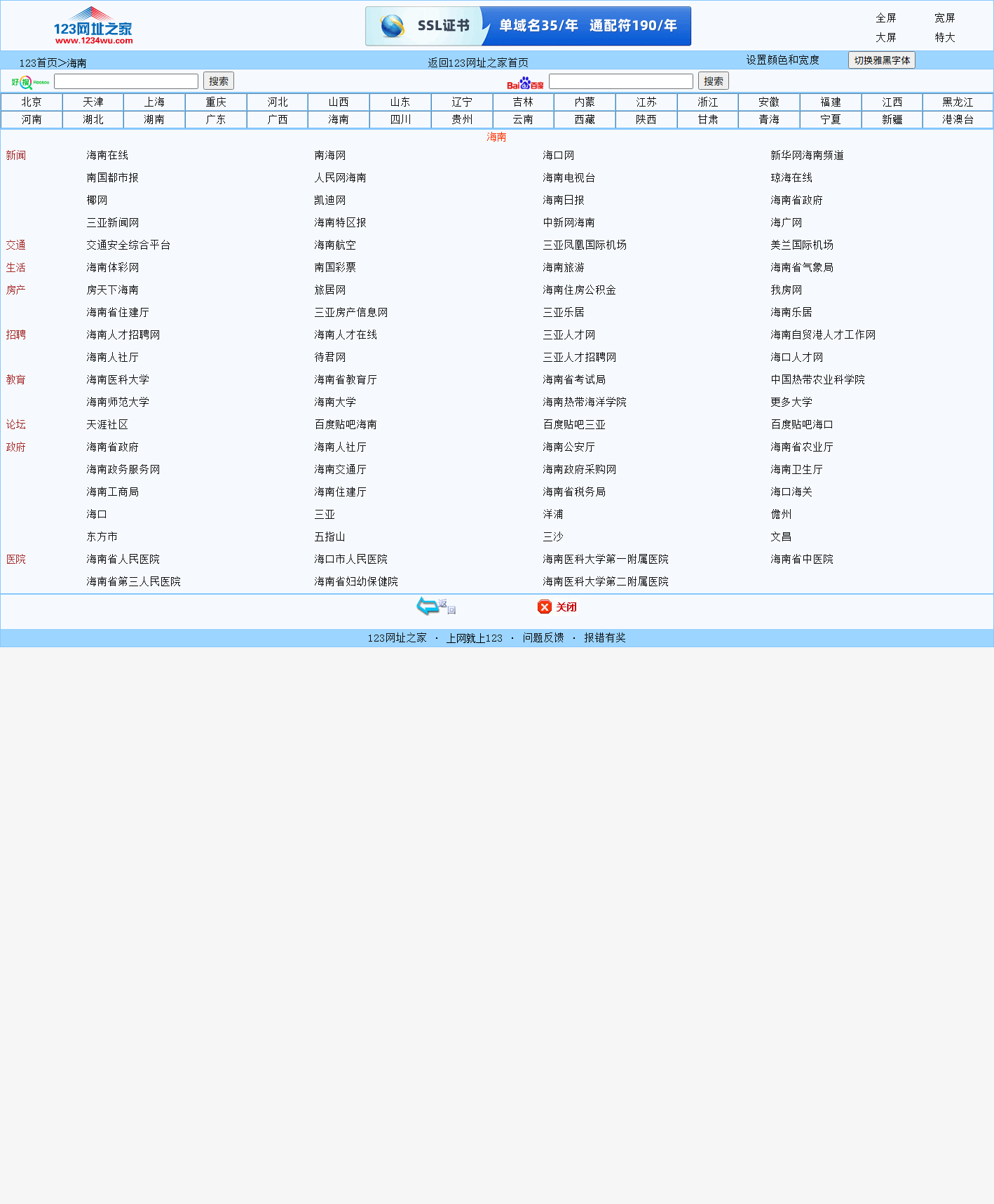Click footer link 123网址之家
This screenshot has width=994, height=1204.
tap(397, 638)
